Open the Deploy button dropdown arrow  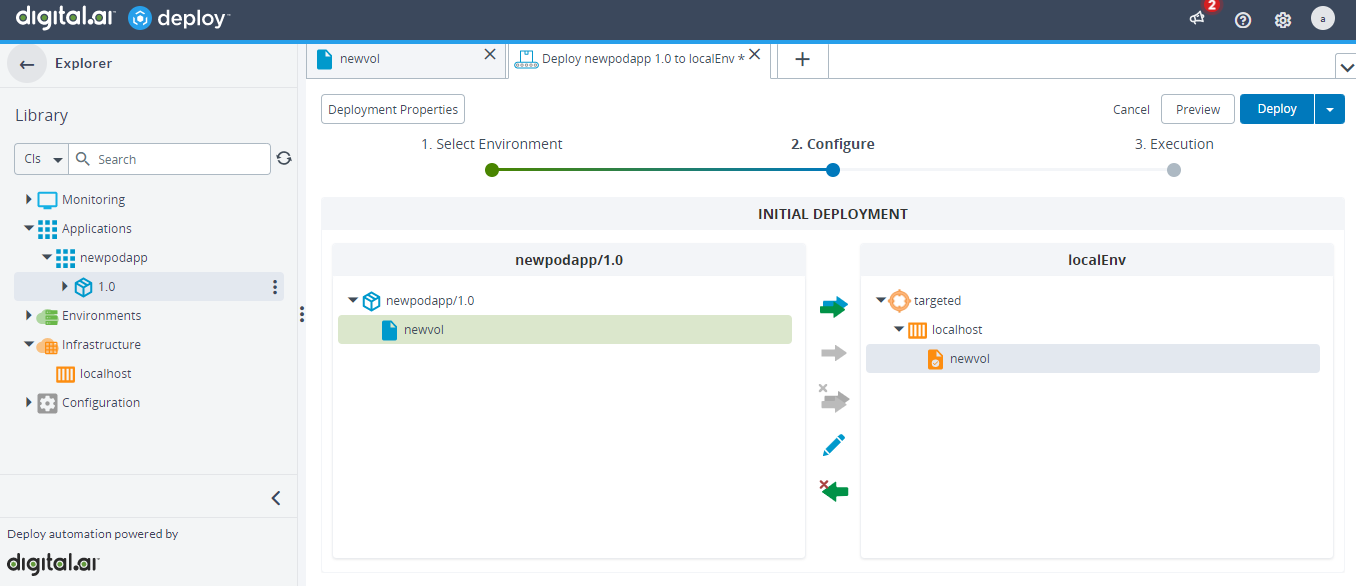1330,109
